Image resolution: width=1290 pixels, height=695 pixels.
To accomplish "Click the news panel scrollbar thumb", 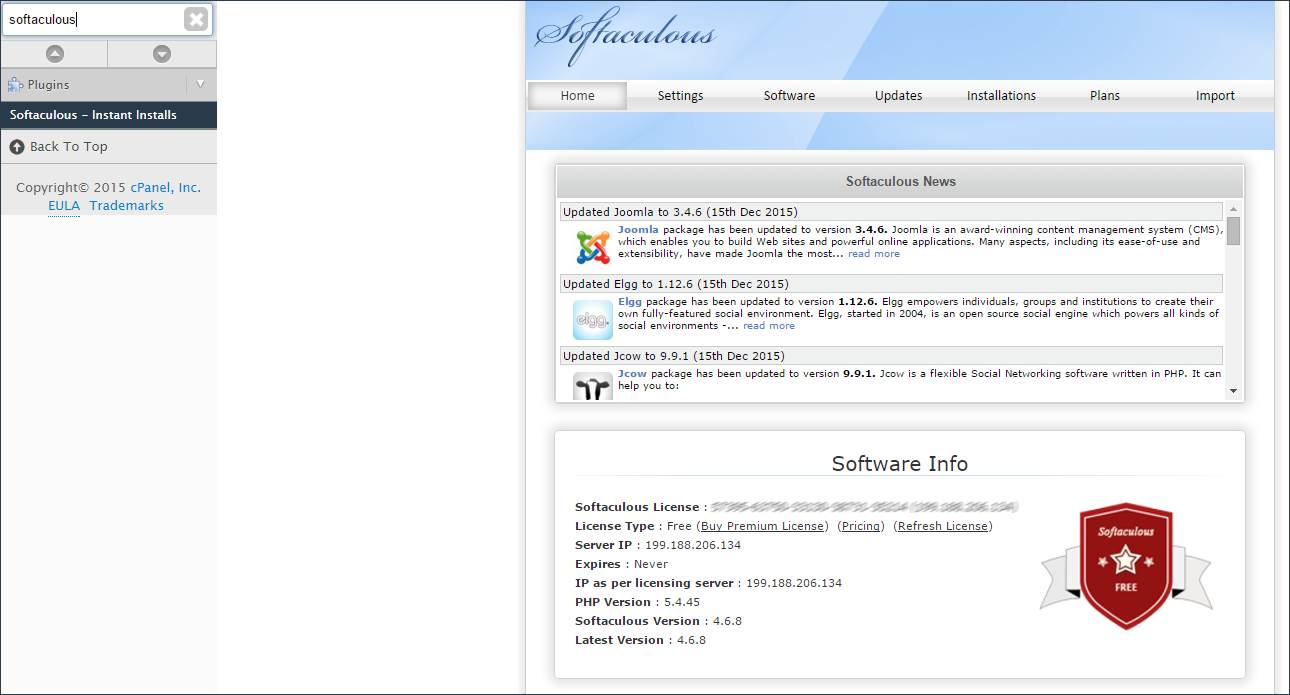I will click(x=1233, y=231).
